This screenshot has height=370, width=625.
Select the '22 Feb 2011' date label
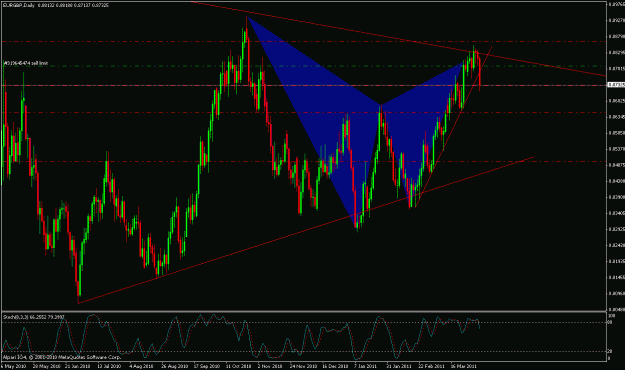point(431,366)
